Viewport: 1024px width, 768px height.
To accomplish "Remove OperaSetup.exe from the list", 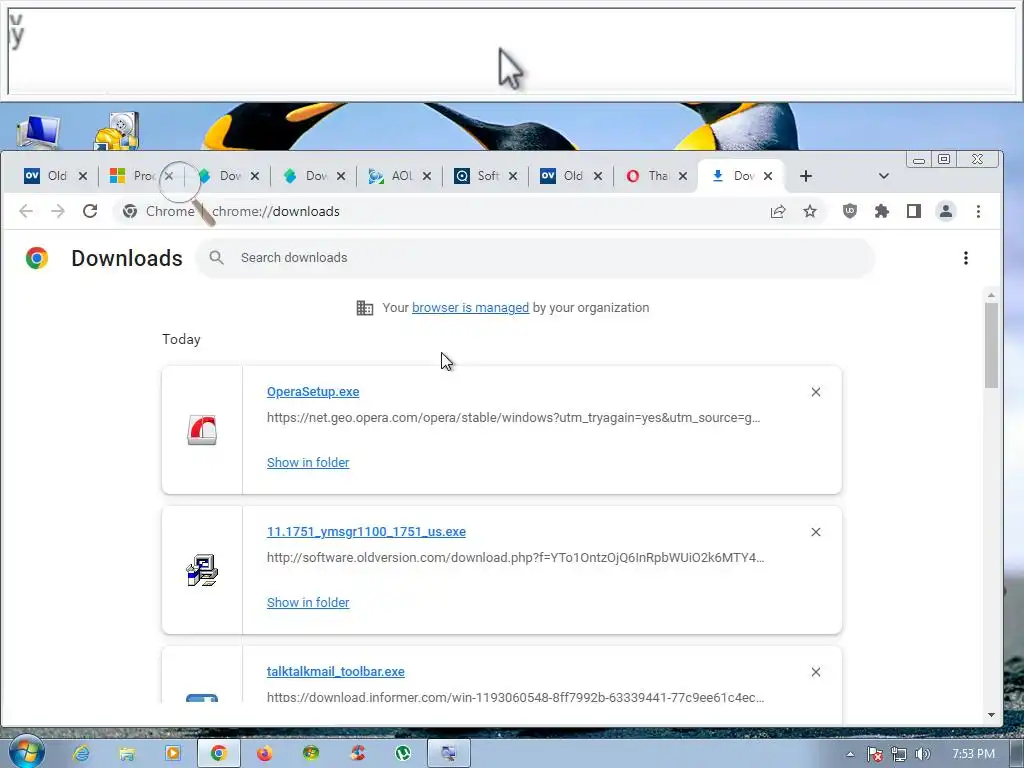I will click(816, 392).
